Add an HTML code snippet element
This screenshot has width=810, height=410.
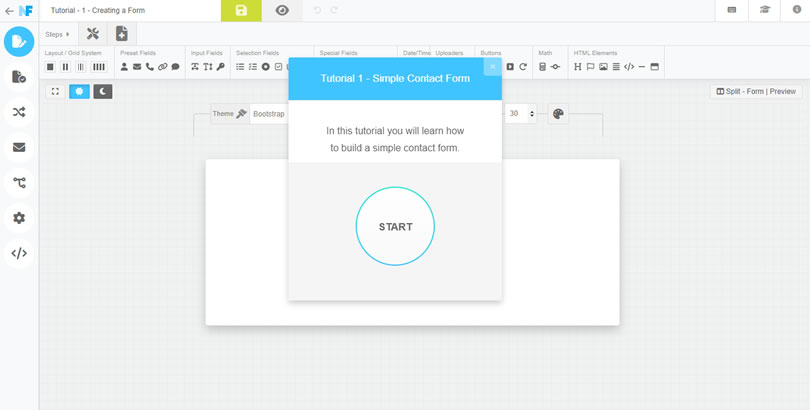point(629,67)
